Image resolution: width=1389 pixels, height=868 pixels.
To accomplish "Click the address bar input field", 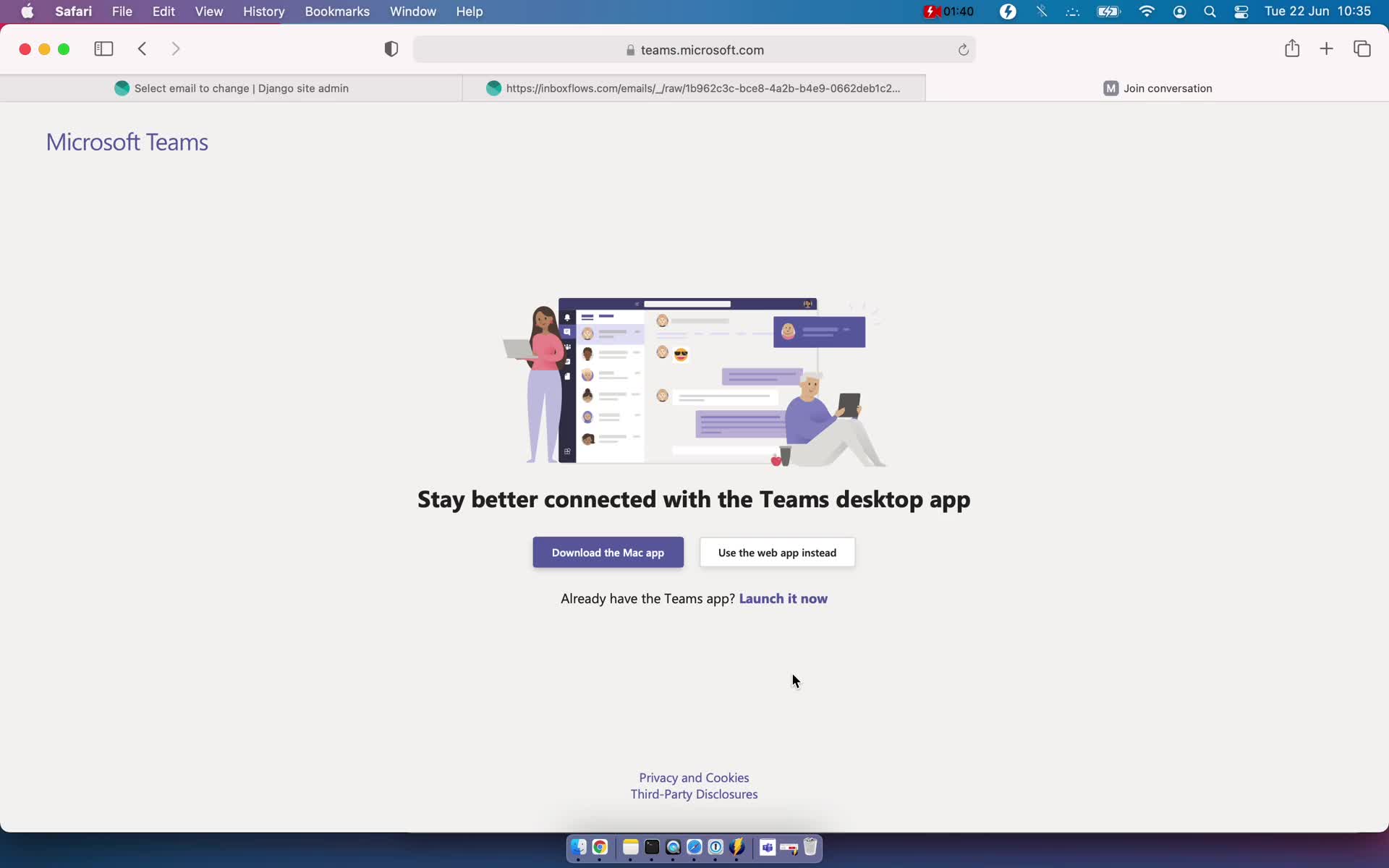I will (695, 49).
